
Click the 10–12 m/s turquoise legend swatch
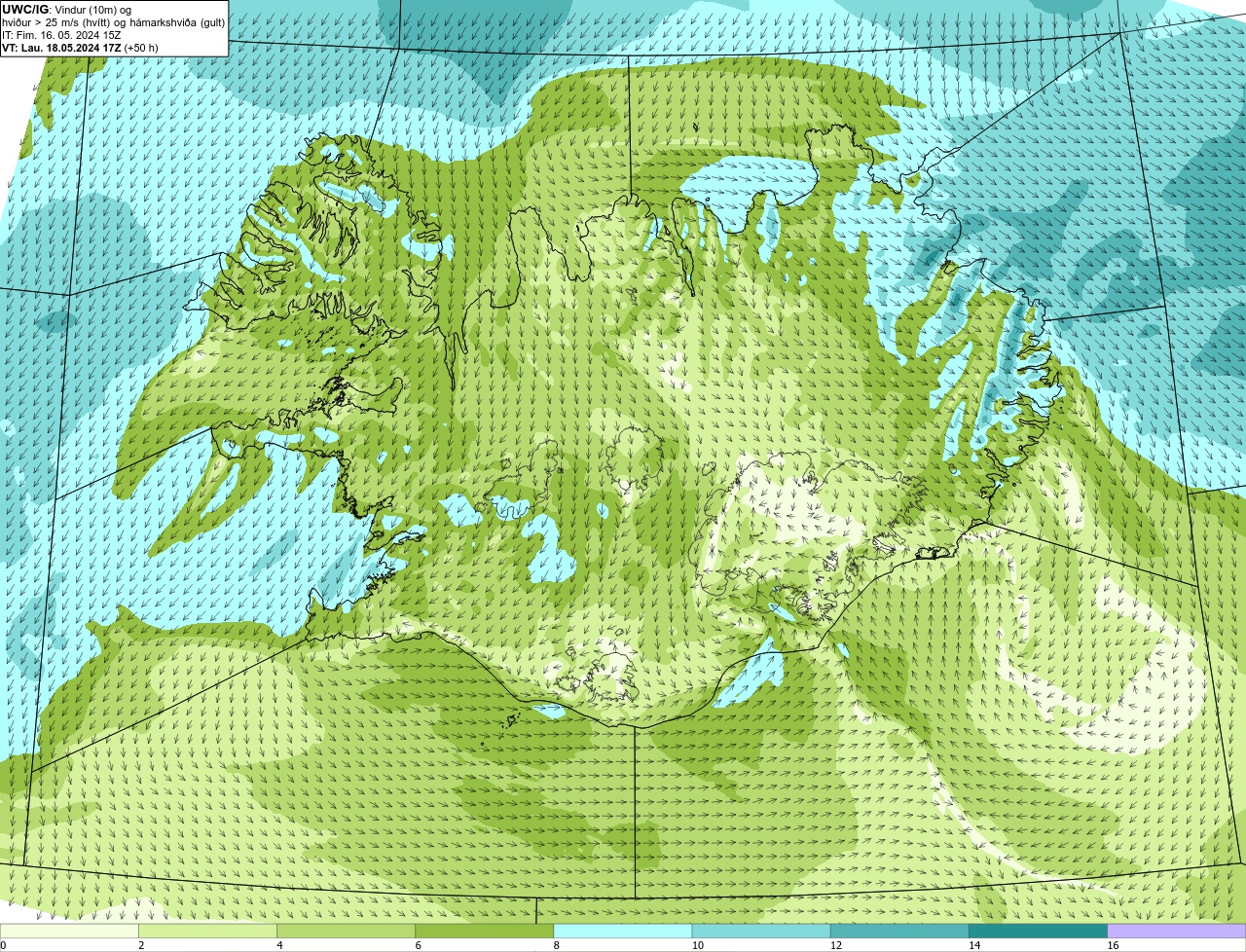coord(761,931)
